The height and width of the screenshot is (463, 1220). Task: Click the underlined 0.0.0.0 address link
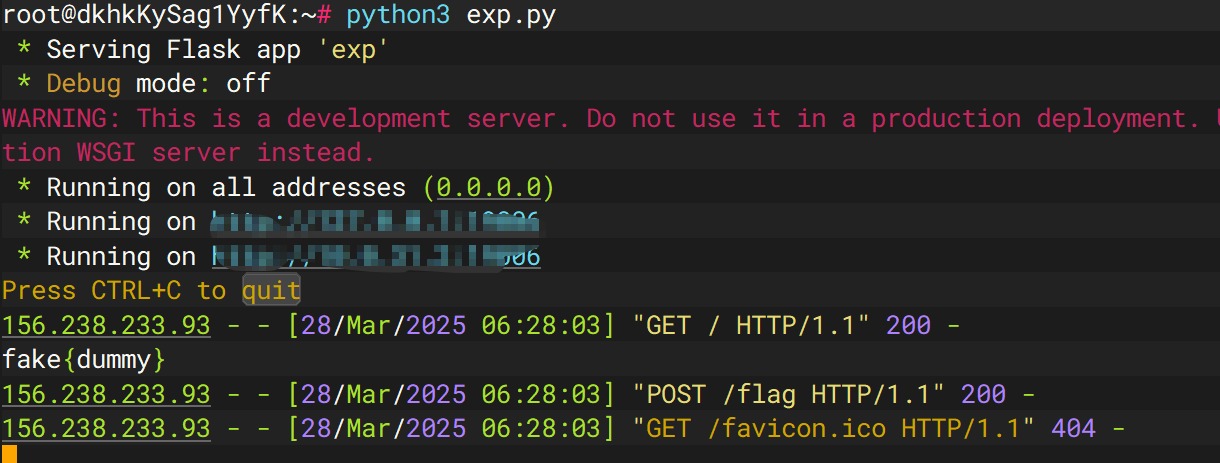(x=488, y=187)
